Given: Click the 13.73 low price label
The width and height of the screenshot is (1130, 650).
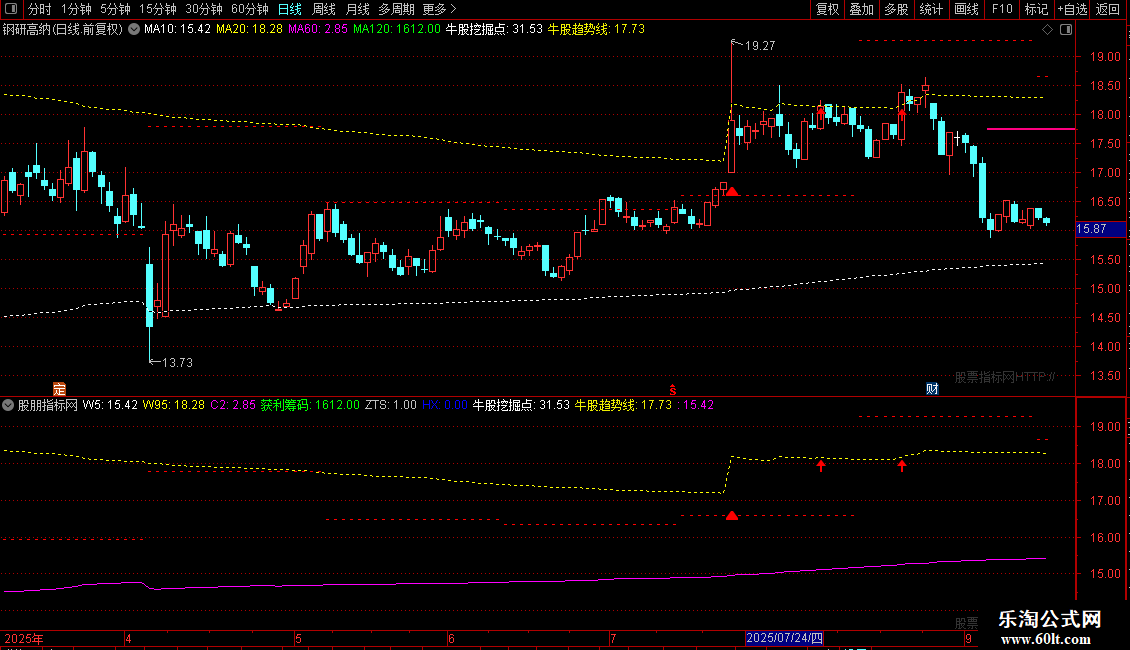Looking at the screenshot, I should coord(177,362).
